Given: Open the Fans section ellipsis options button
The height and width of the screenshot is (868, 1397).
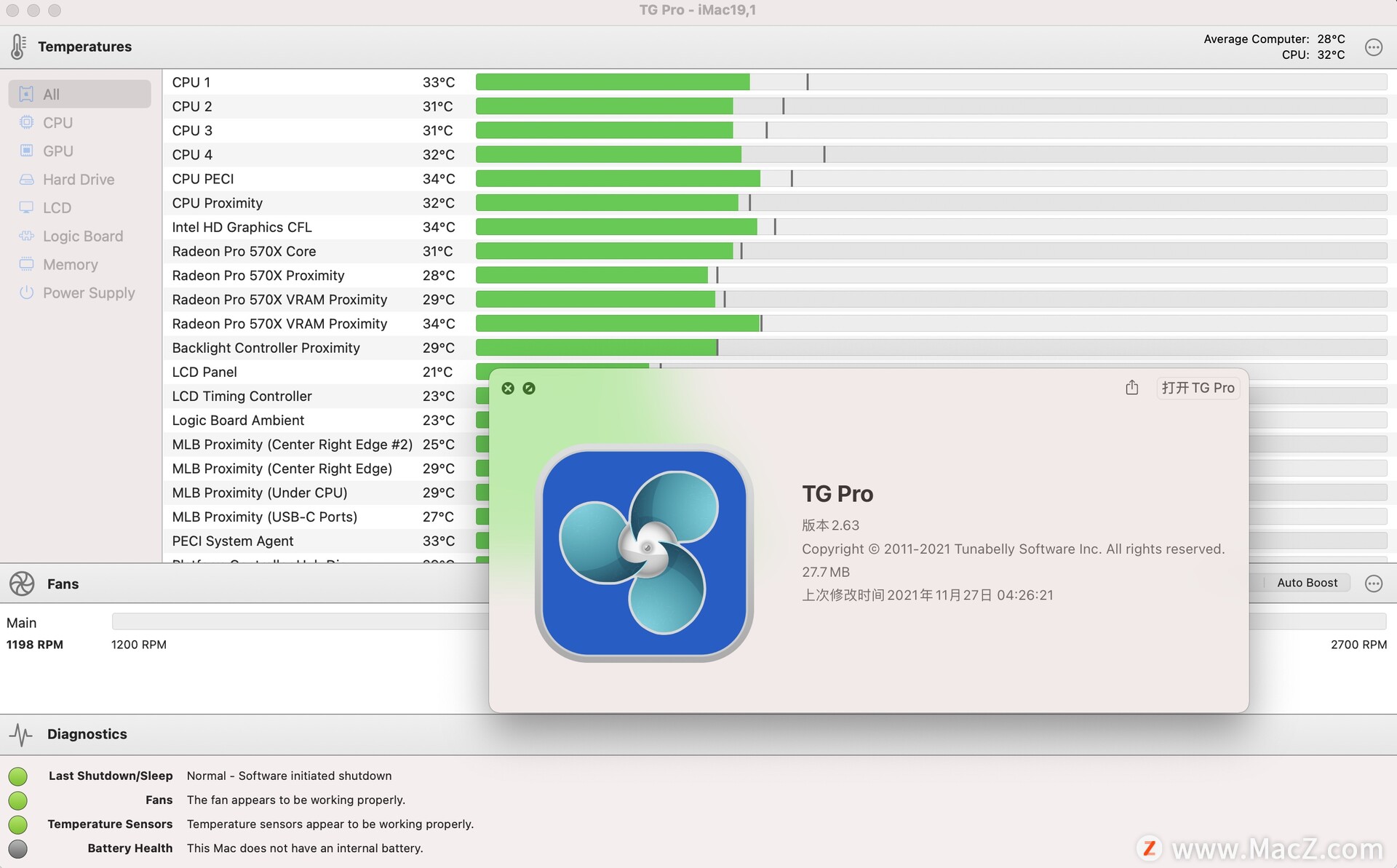Looking at the screenshot, I should (1373, 584).
